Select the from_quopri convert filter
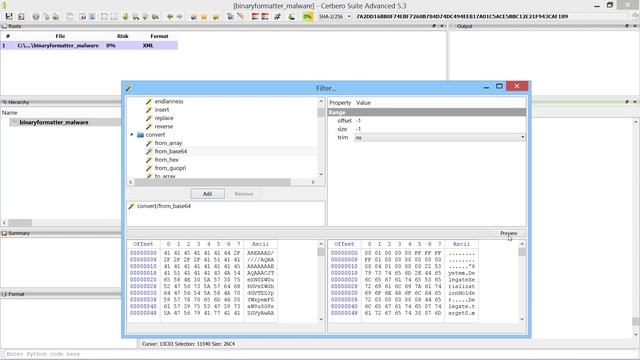Screen dimensions: 640x360 click(170, 168)
